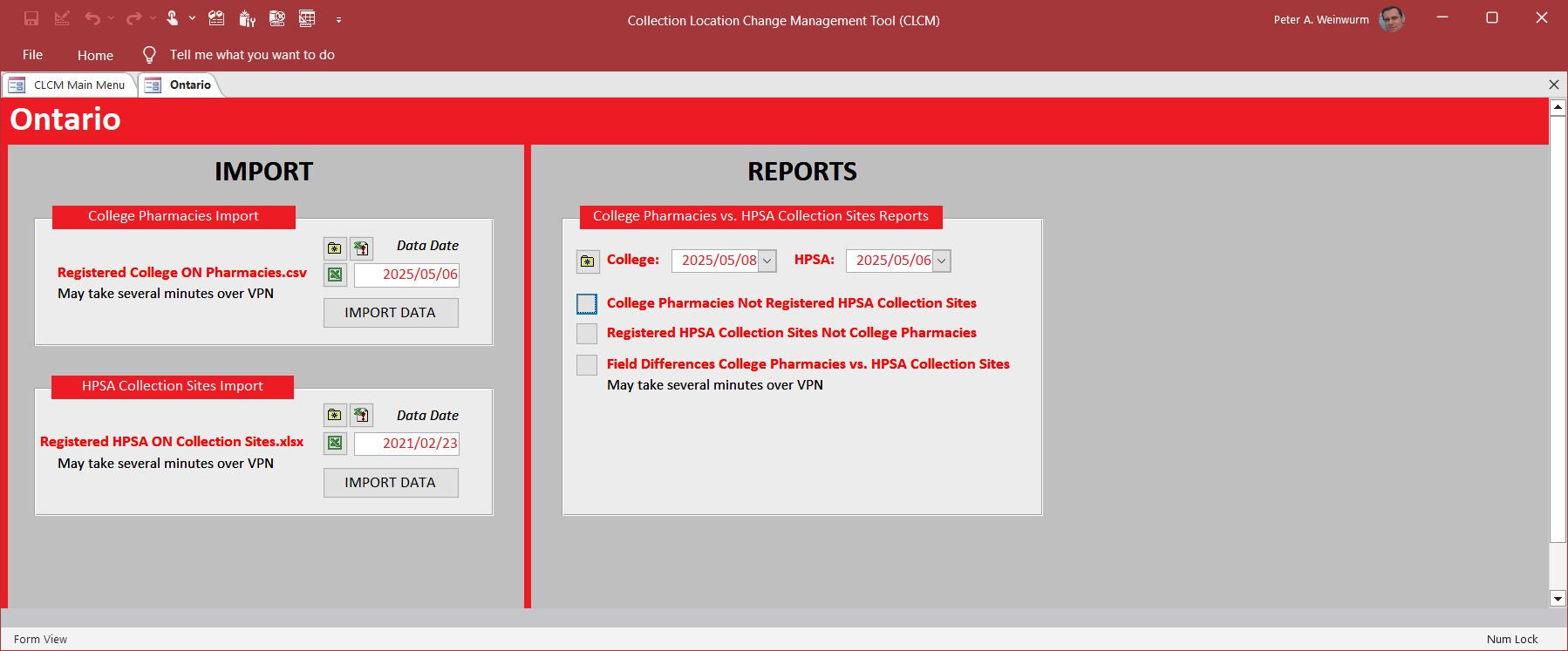The width and height of the screenshot is (1568, 651).
Task: Click folder icon next to College label
Action: 588,261
